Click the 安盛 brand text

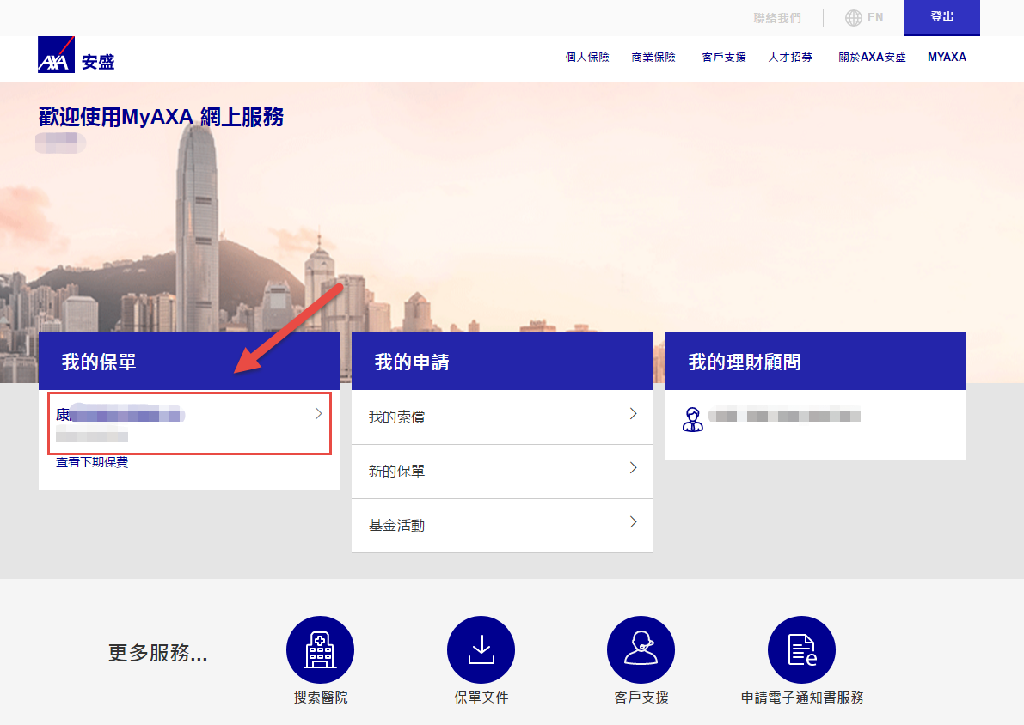(x=98, y=62)
